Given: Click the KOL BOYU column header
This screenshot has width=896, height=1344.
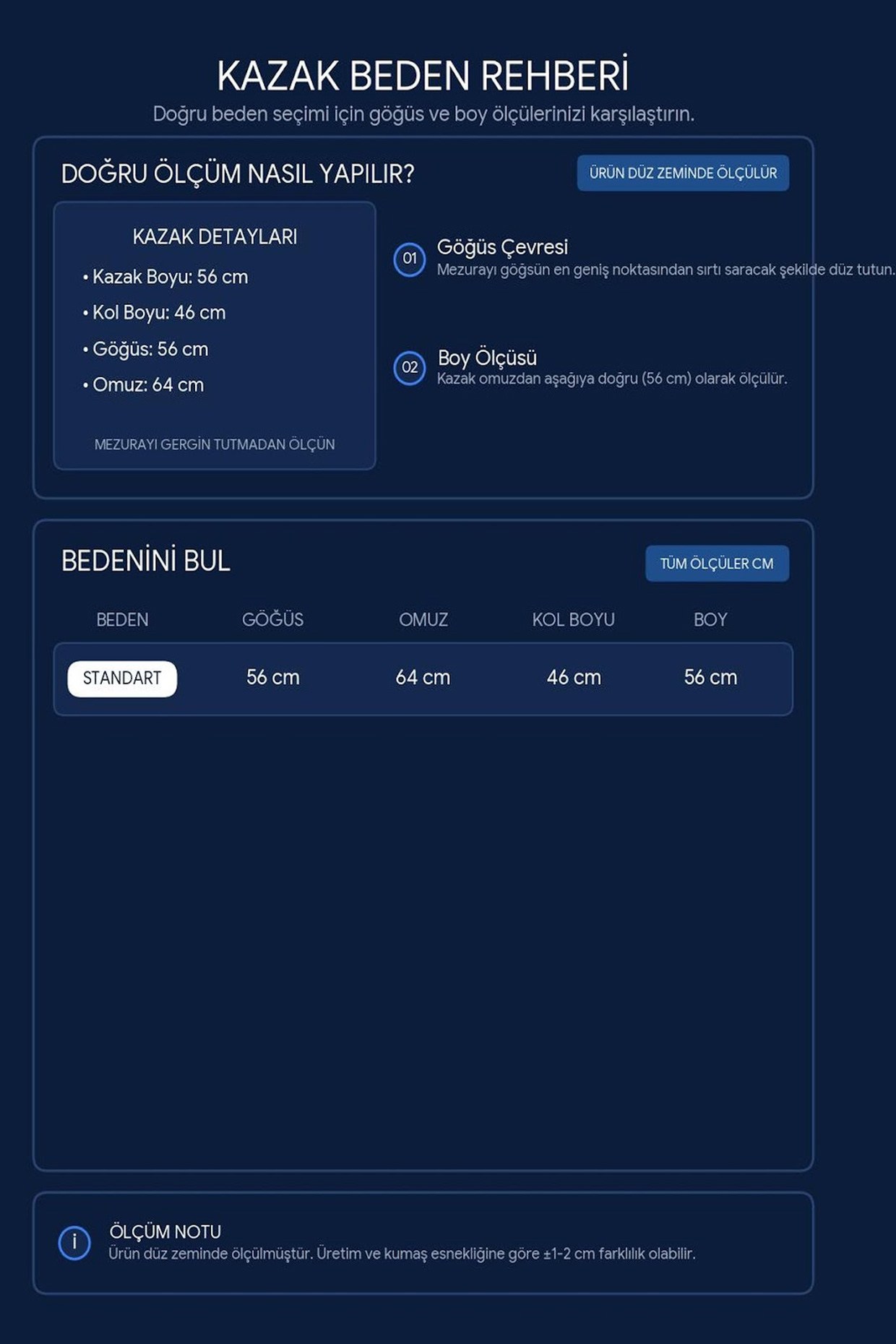Looking at the screenshot, I should pyautogui.click(x=574, y=619).
